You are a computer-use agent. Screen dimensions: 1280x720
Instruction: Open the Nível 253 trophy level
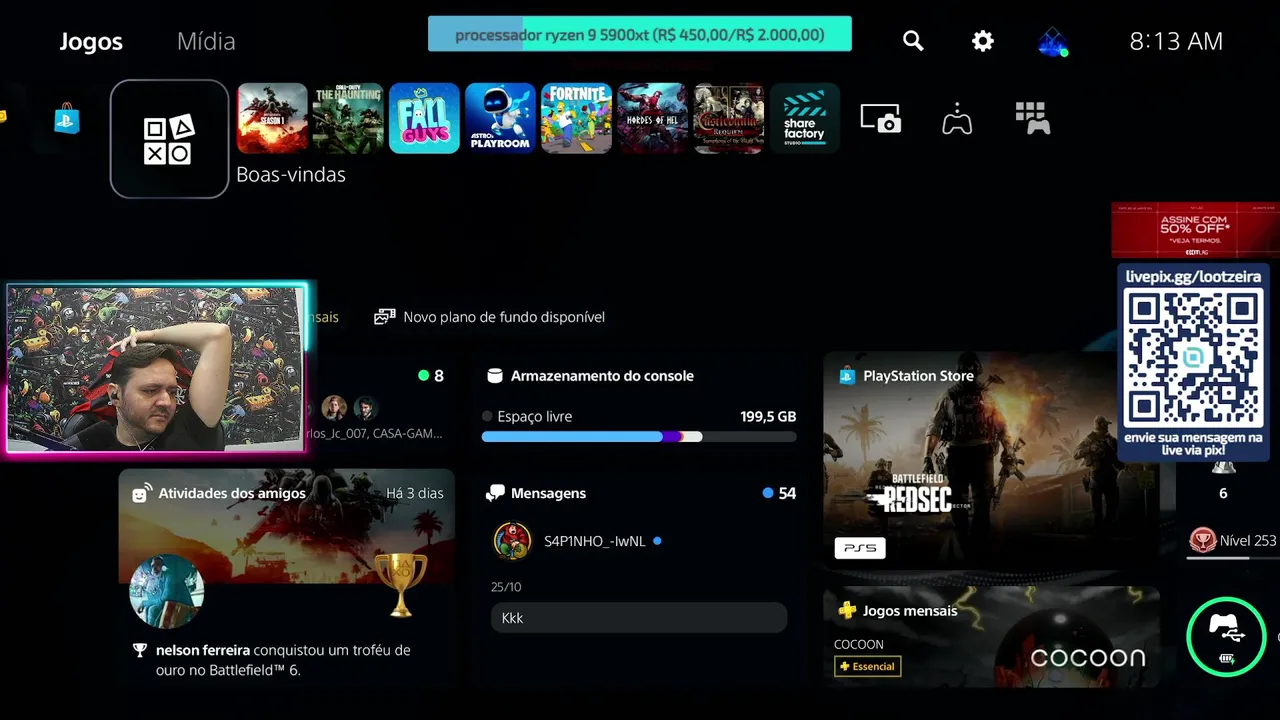coord(1233,541)
